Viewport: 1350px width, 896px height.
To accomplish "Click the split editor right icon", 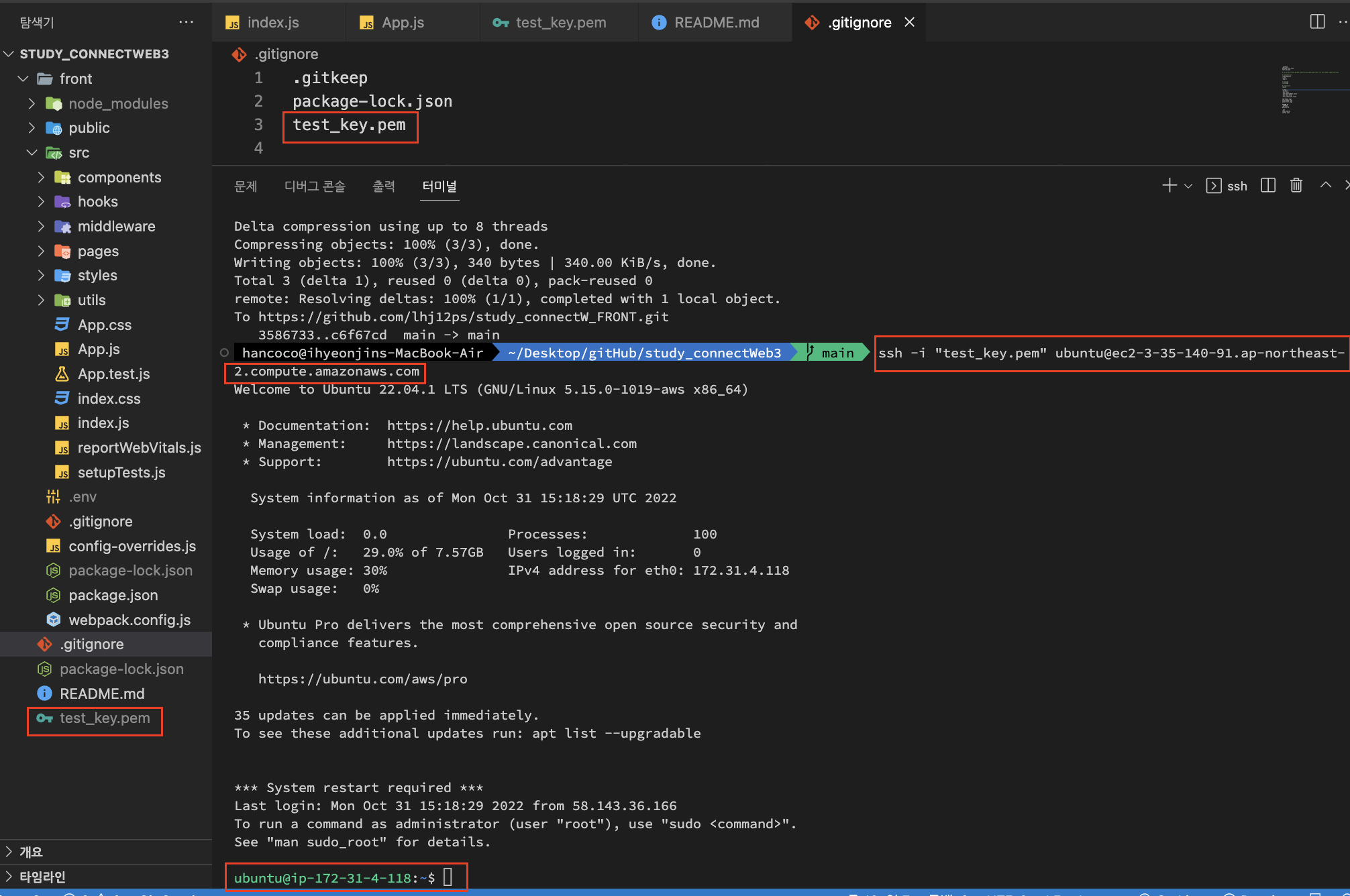I will [x=1316, y=22].
